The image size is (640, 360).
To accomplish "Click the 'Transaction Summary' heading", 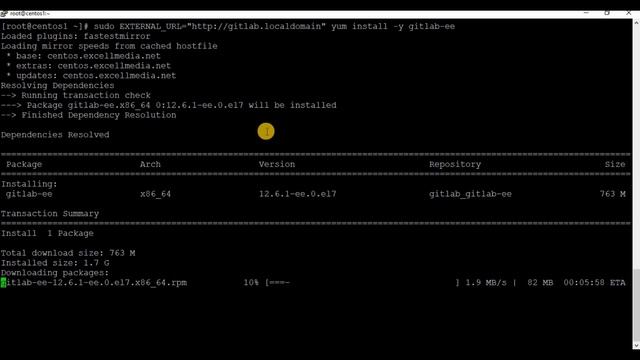I will coord(50,213).
